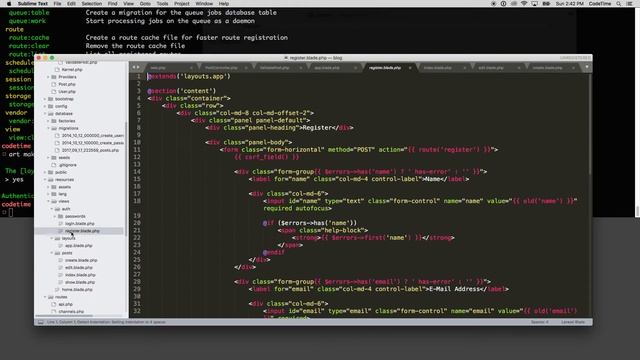Open layouts app.blade.php in the sidebar
The image size is (640, 360).
(x=79, y=246)
